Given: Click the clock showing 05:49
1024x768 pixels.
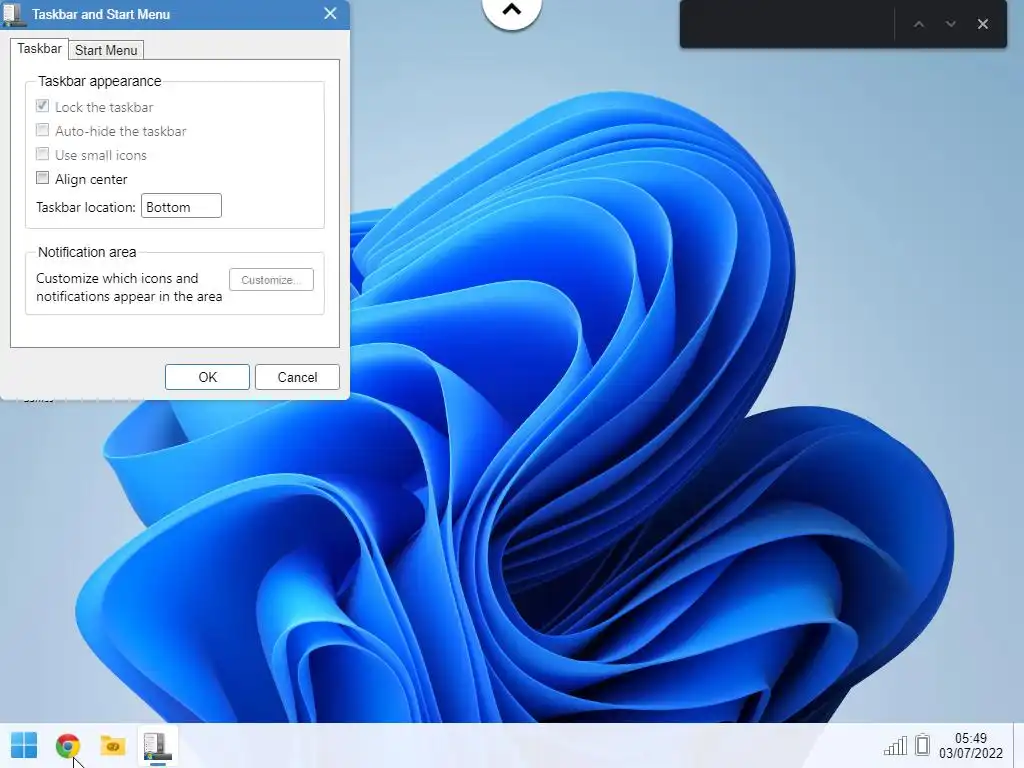Looking at the screenshot, I should click(970, 738).
